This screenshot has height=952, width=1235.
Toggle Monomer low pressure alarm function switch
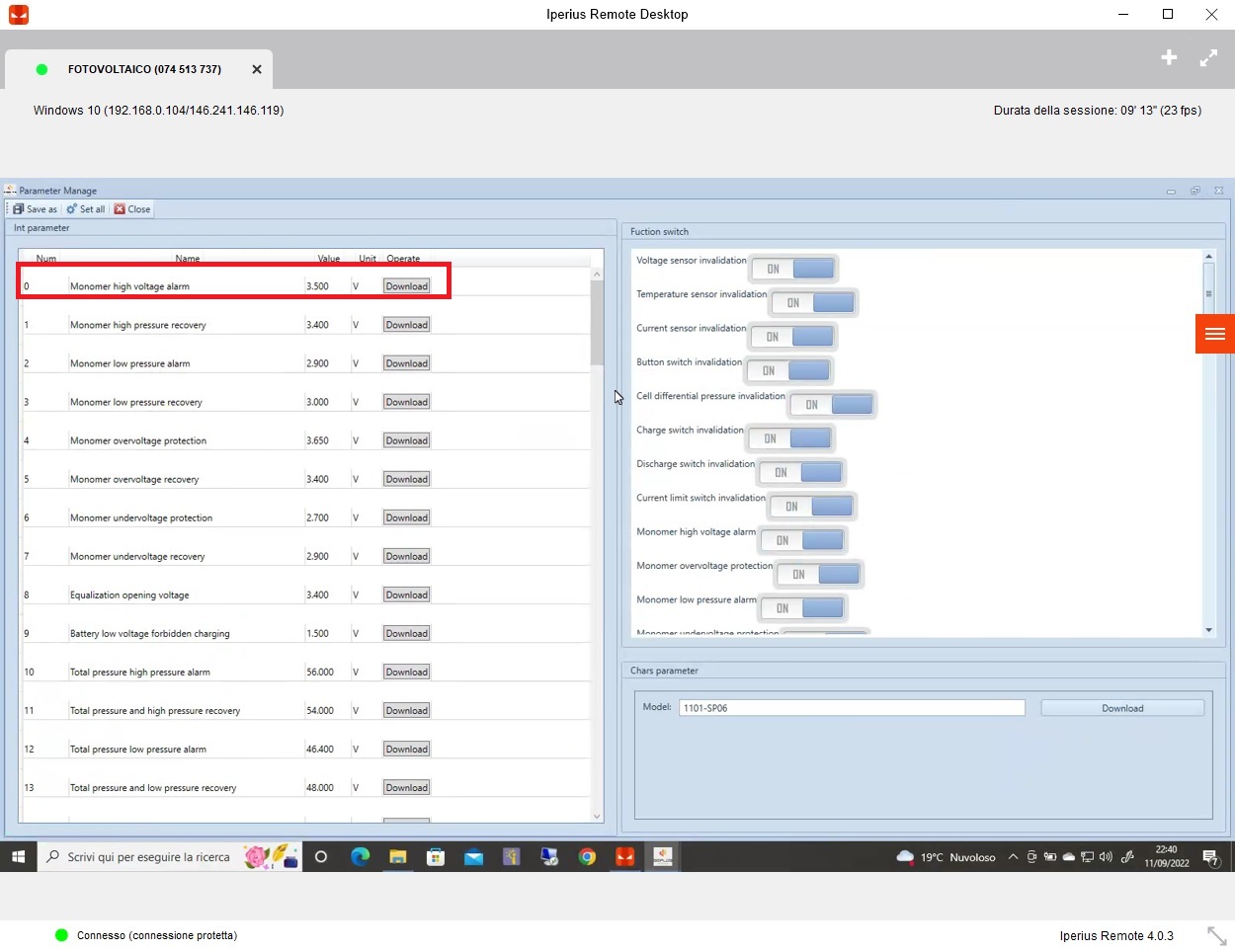pyautogui.click(x=802, y=608)
